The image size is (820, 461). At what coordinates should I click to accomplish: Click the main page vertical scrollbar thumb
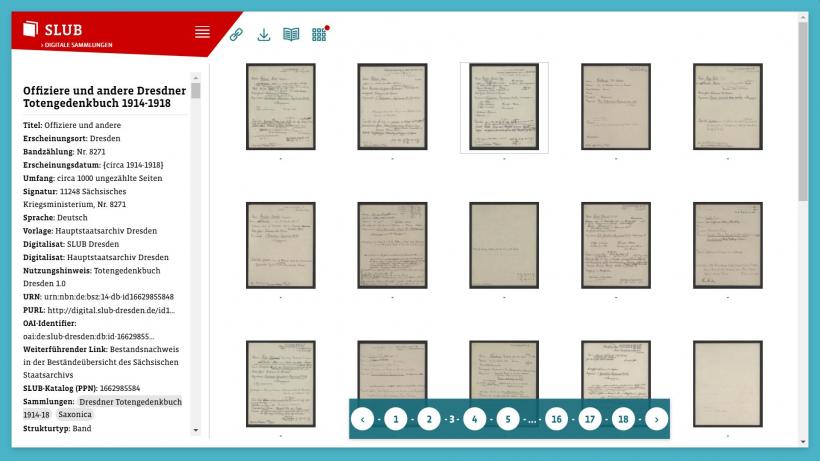point(803,111)
